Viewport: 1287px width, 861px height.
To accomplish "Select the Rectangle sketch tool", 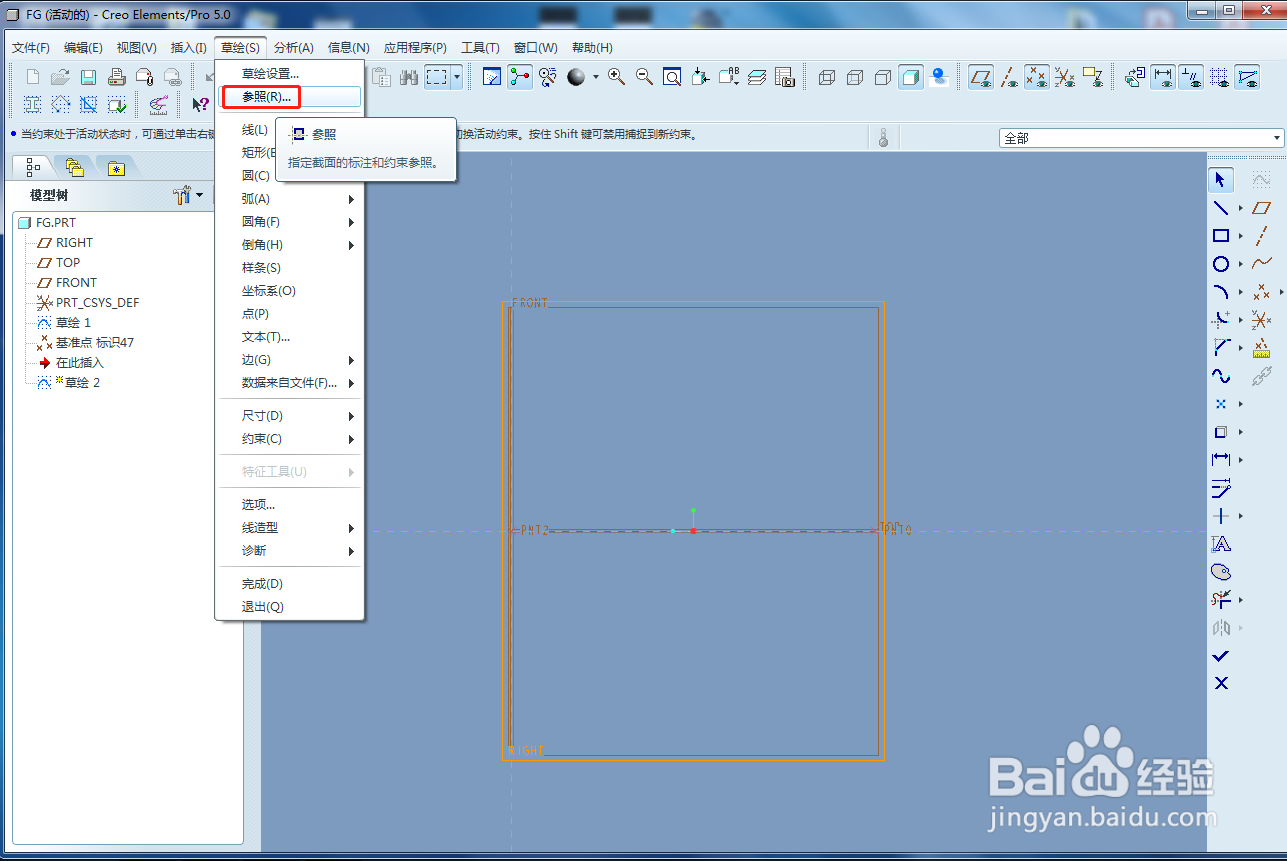I will pyautogui.click(x=1221, y=236).
